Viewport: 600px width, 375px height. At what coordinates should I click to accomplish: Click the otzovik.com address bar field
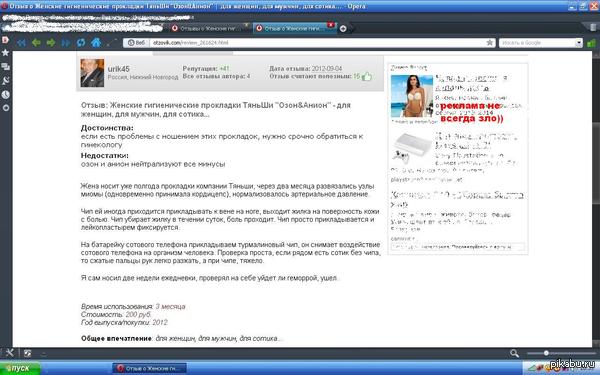pos(318,43)
